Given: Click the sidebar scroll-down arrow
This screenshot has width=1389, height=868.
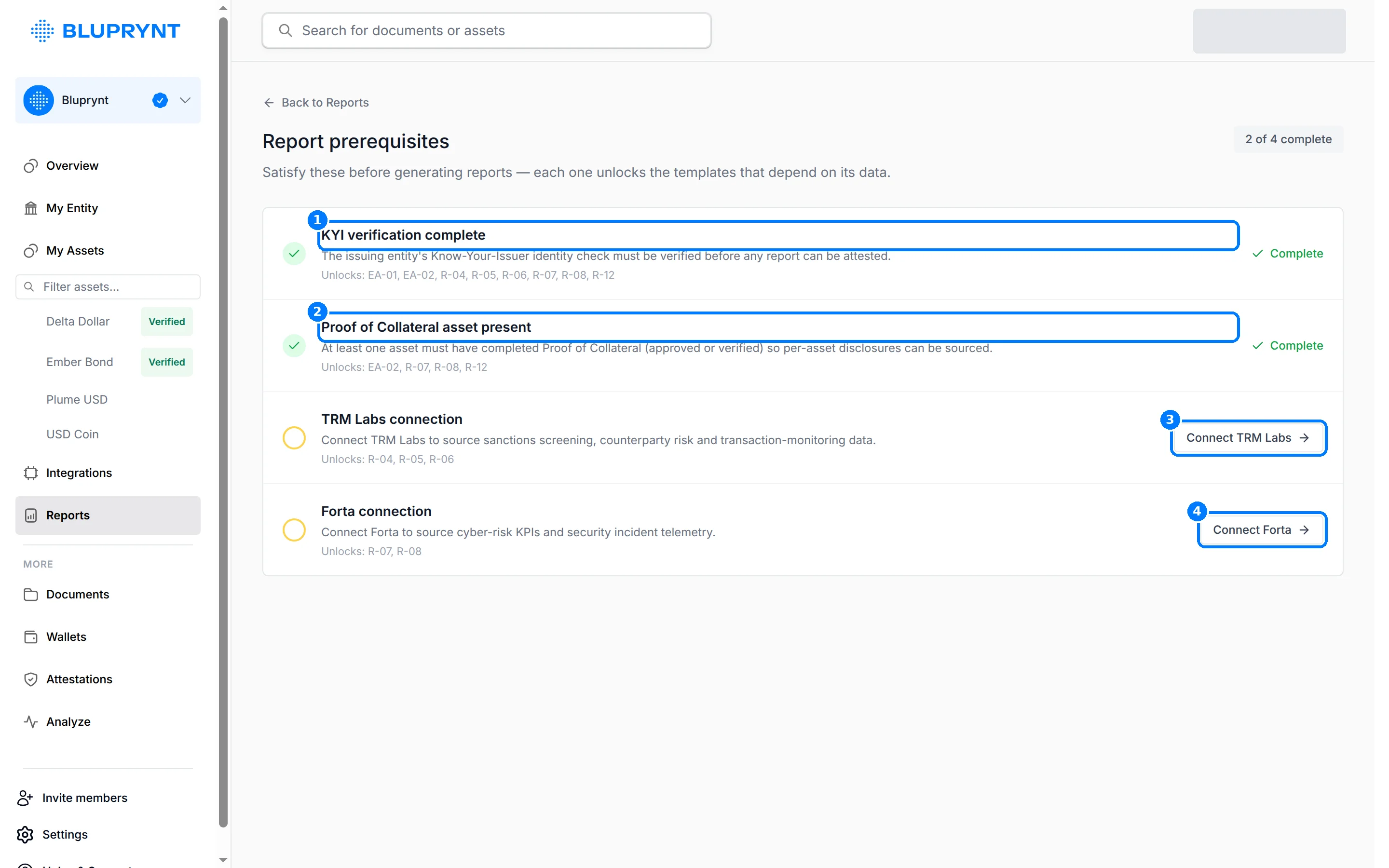Looking at the screenshot, I should [x=223, y=860].
